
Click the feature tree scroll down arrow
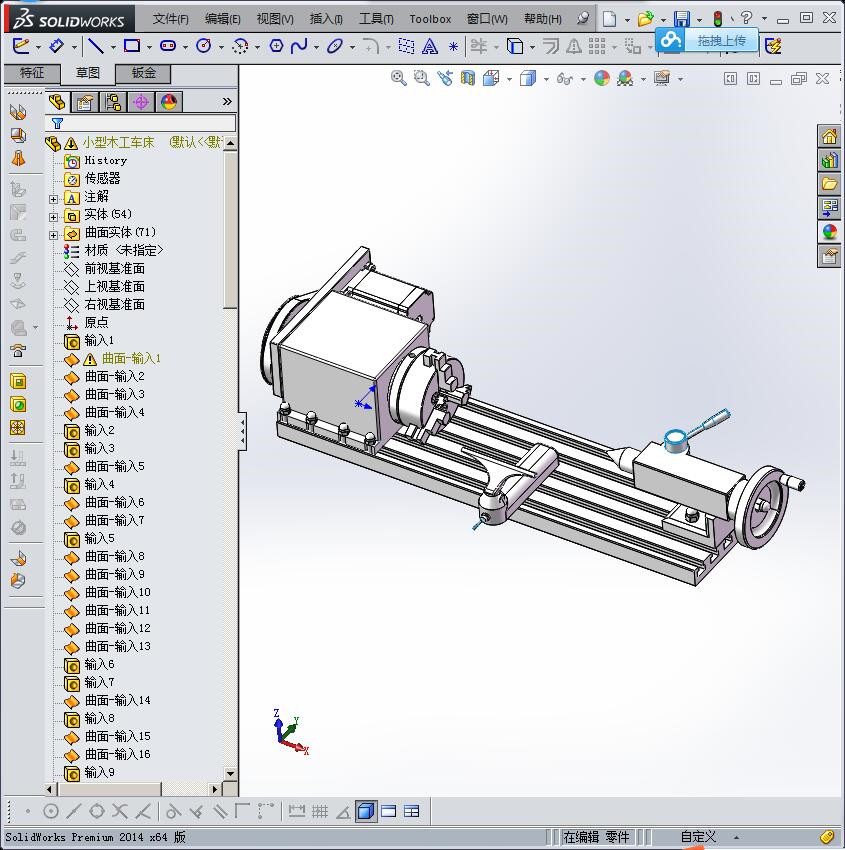pyautogui.click(x=230, y=774)
